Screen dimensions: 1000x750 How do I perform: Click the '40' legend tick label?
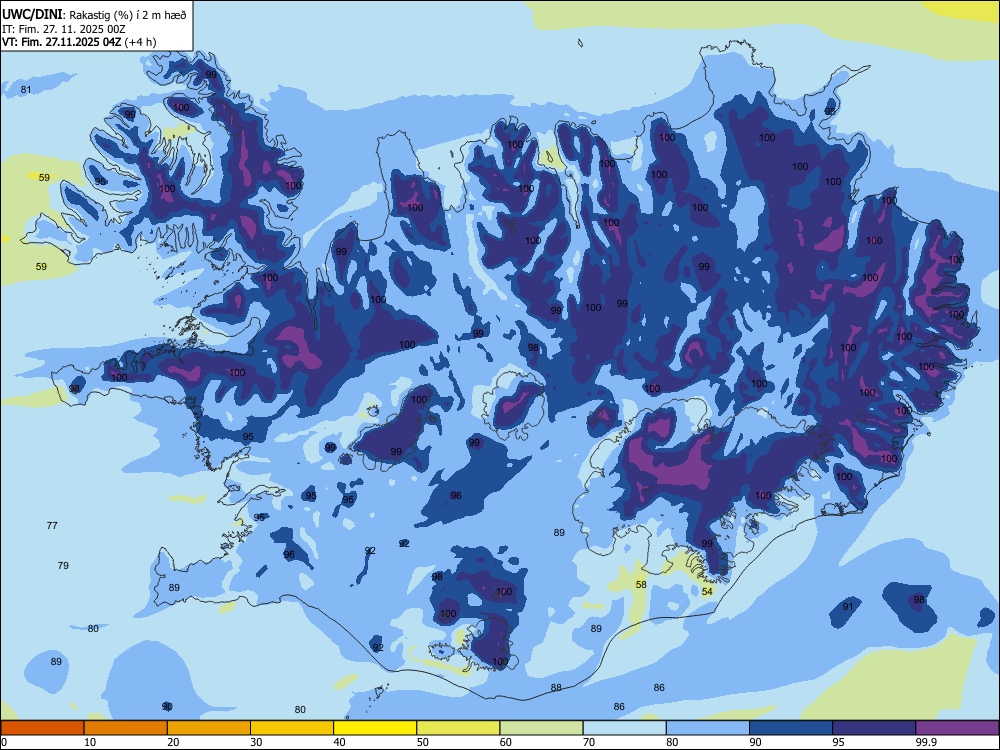tap(340, 742)
